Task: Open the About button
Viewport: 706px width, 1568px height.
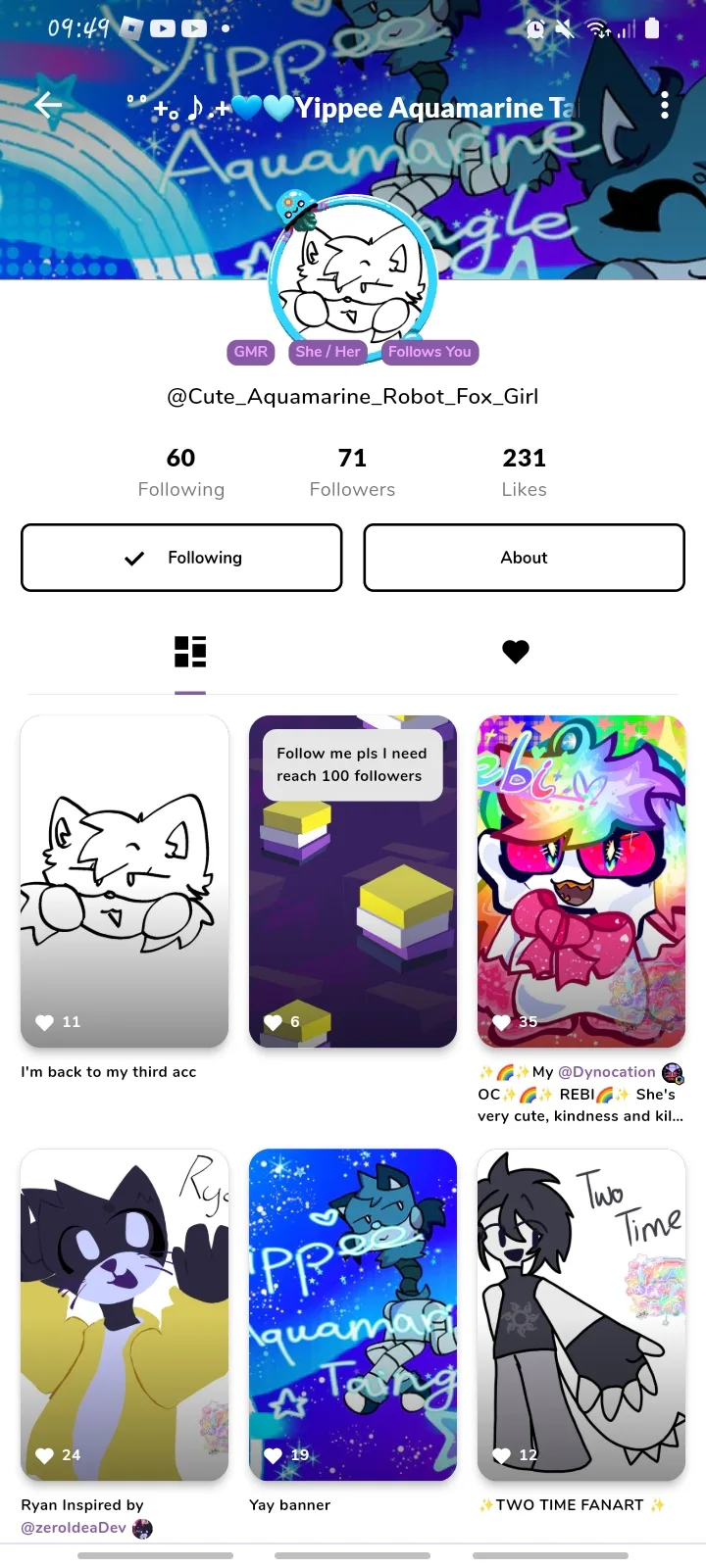Action: click(x=524, y=558)
